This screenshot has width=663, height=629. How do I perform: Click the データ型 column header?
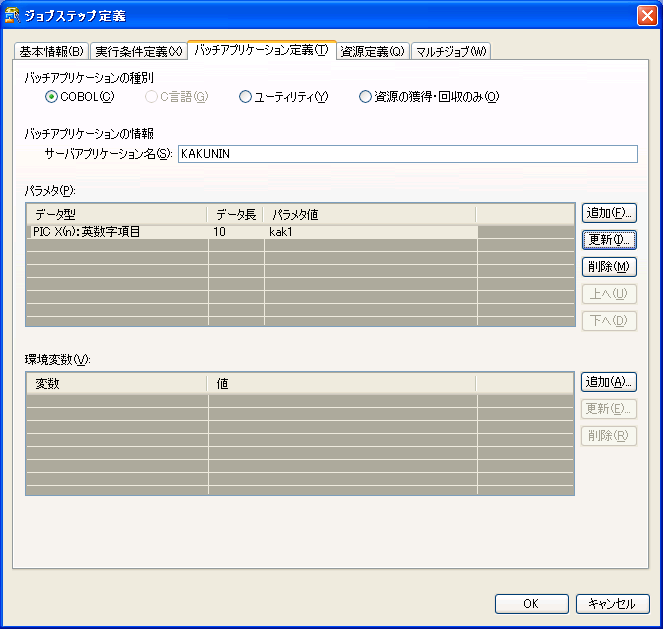click(x=117, y=215)
